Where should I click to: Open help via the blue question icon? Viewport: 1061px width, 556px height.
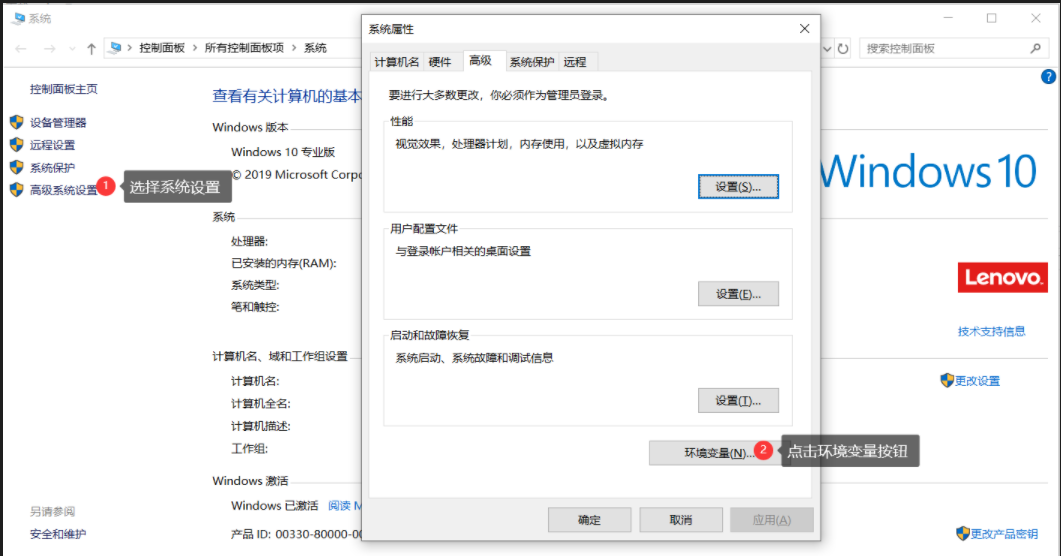(x=1048, y=77)
